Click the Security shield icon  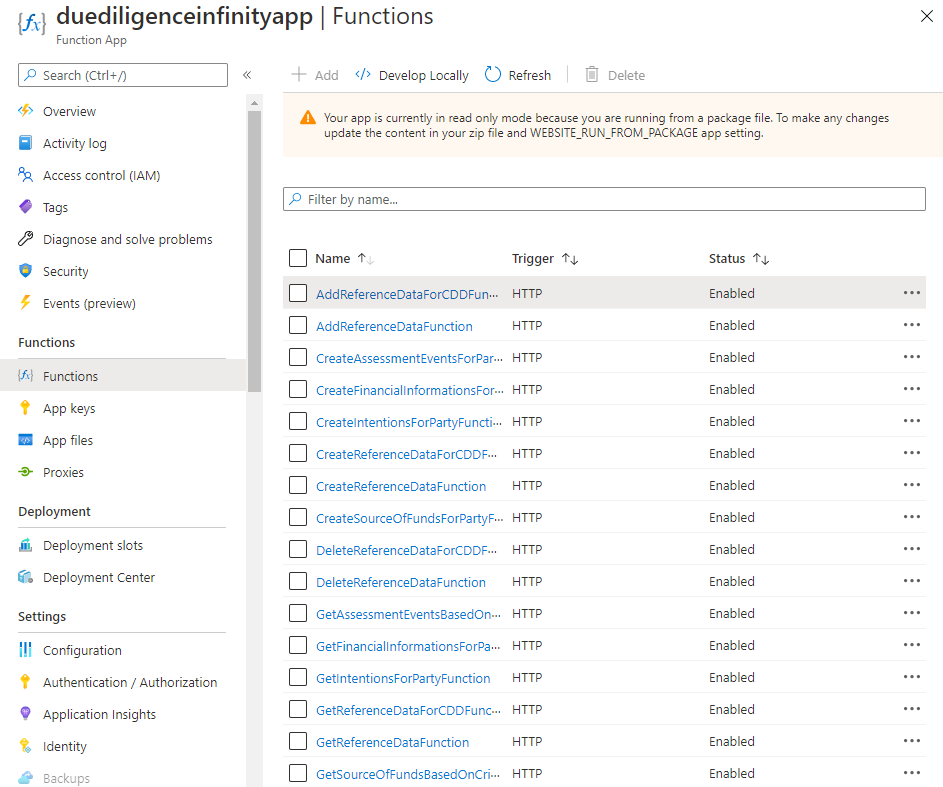[x=26, y=271]
